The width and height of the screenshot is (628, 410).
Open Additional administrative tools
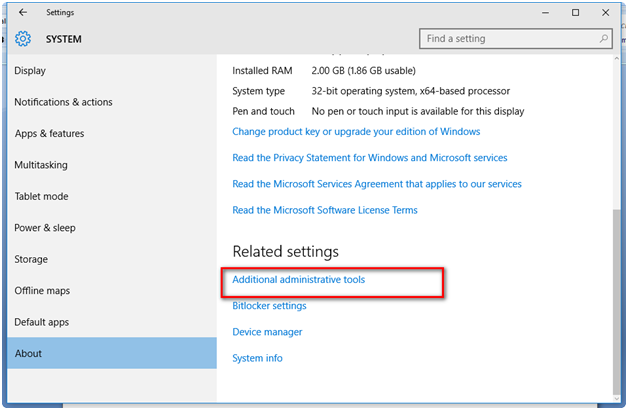pos(298,280)
